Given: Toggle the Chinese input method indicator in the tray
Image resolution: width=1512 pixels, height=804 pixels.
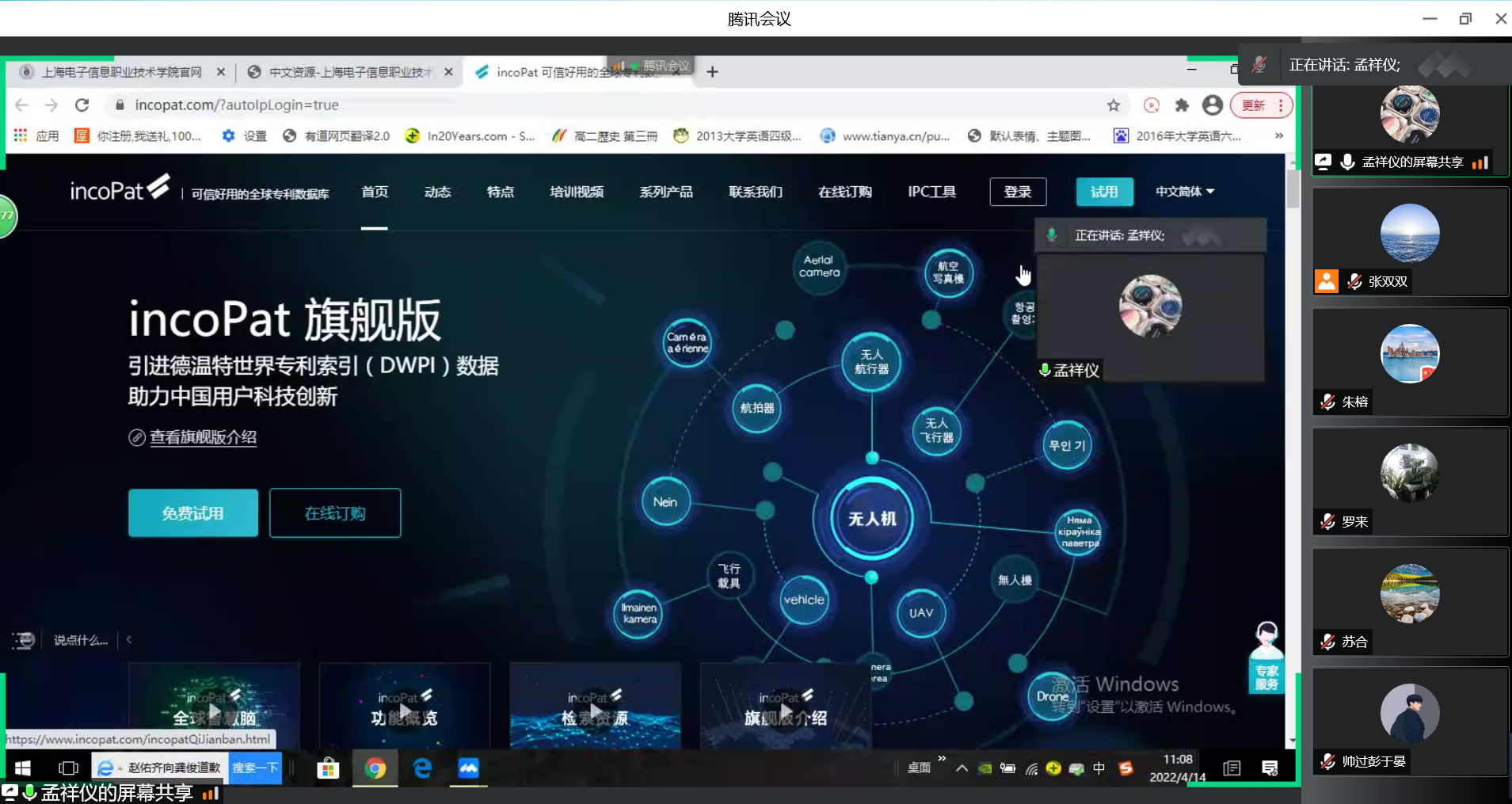Looking at the screenshot, I should (1099, 768).
